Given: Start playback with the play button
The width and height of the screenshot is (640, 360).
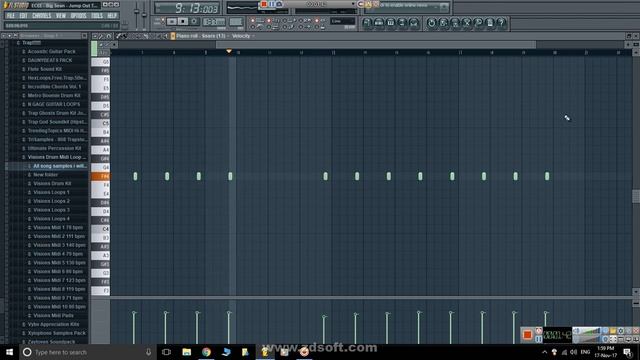Looking at the screenshot, I should 172,22.
